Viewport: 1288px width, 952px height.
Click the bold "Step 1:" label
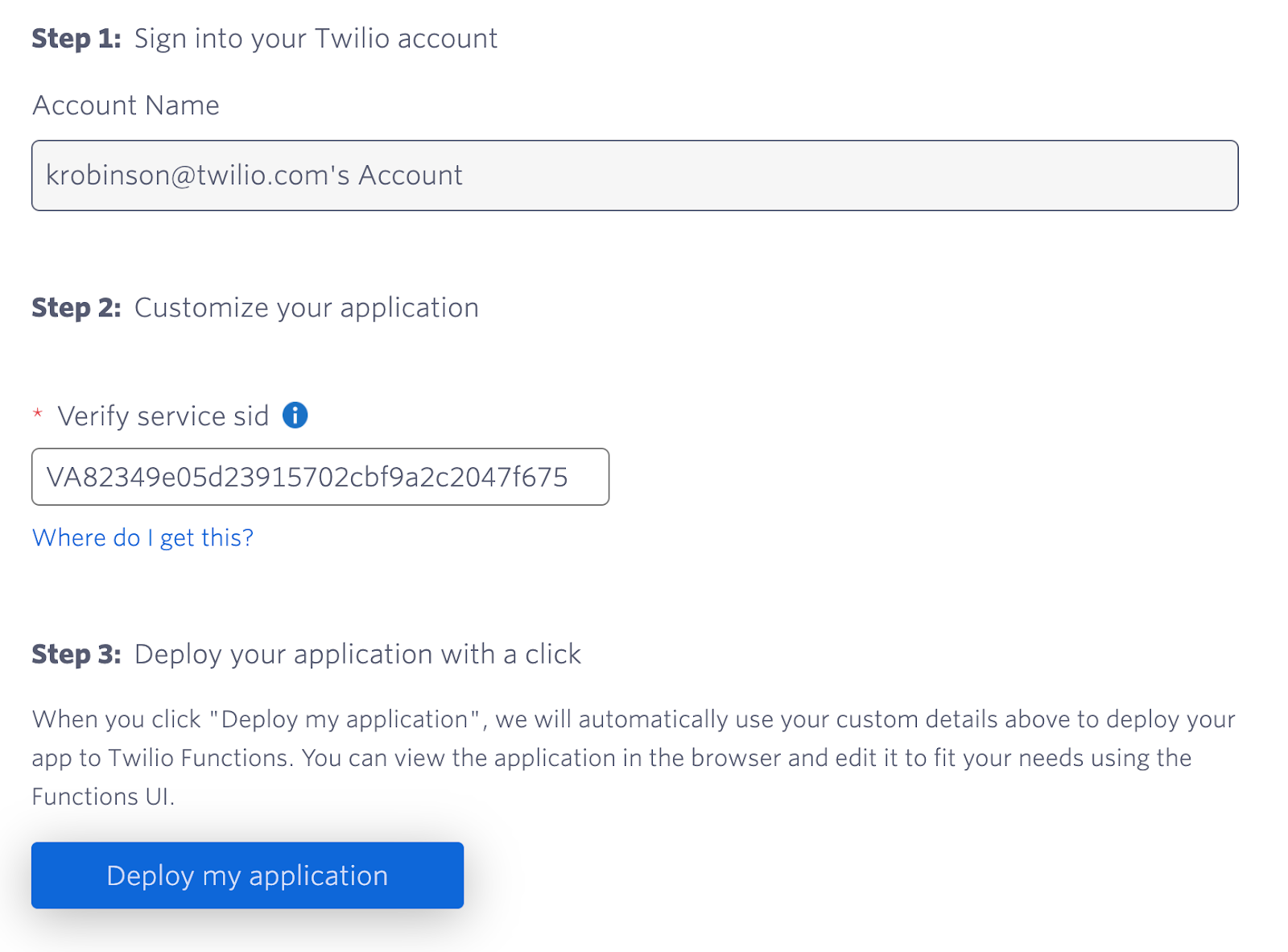point(76,39)
